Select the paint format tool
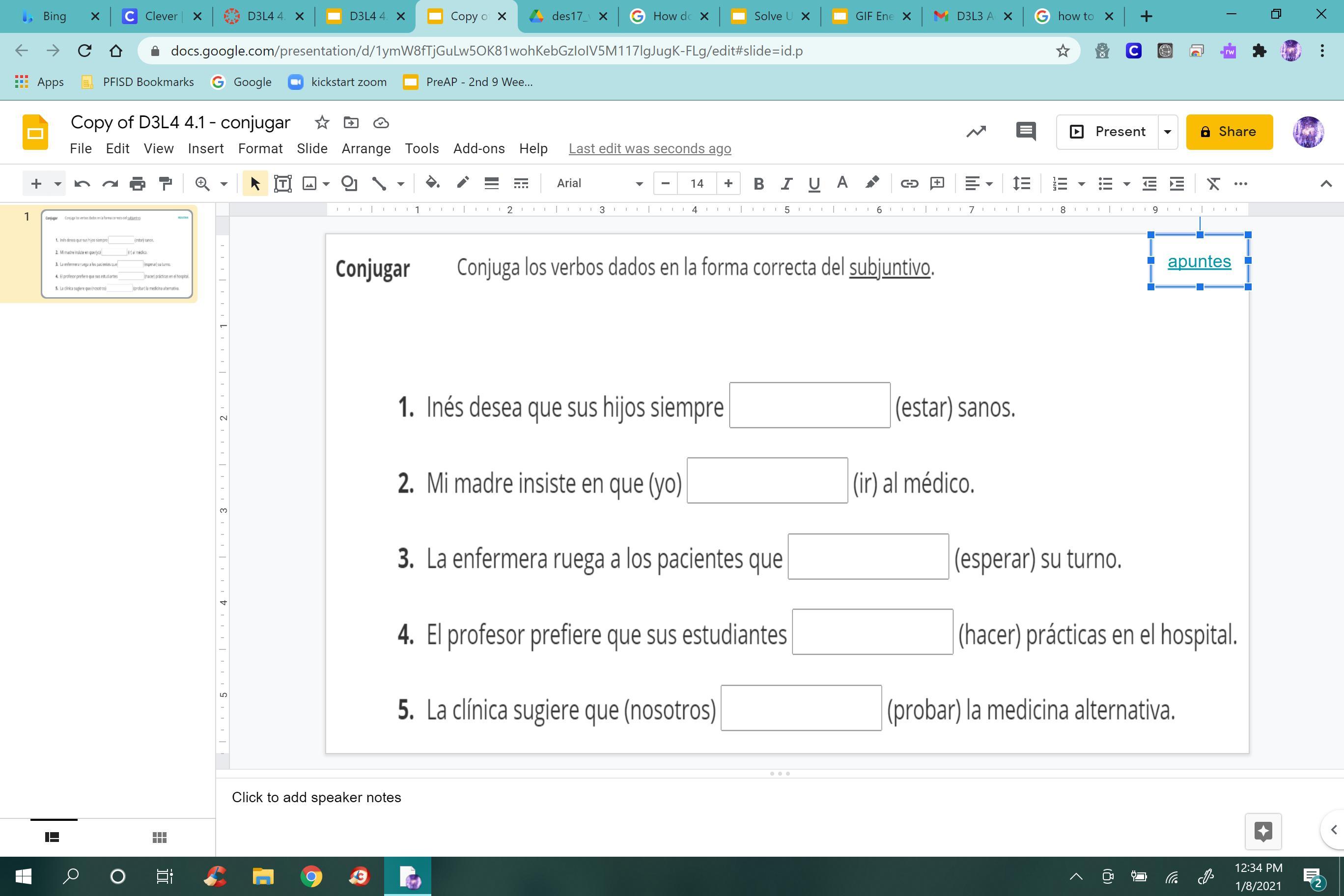This screenshot has width=1344, height=896. coord(165,183)
